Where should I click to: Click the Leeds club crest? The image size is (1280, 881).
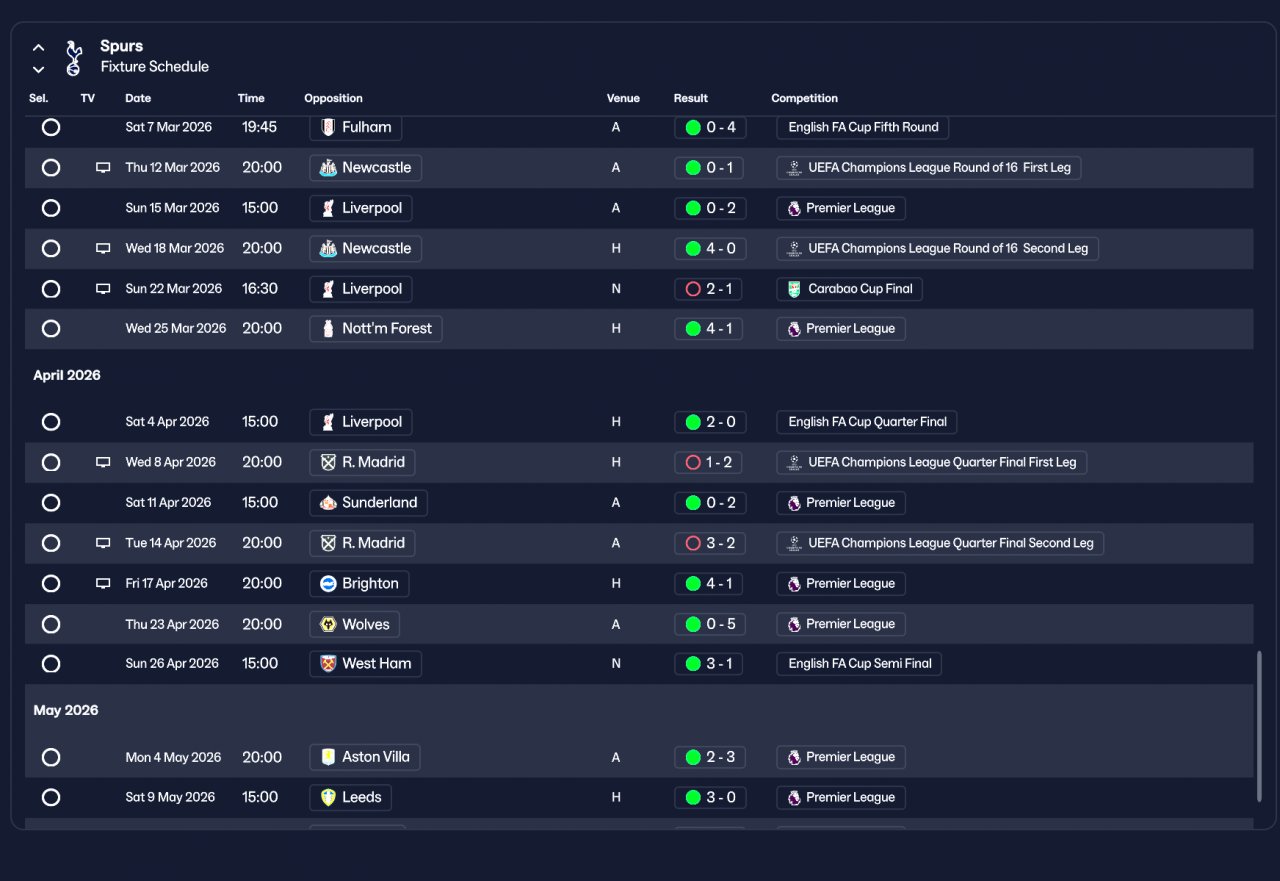(328, 797)
